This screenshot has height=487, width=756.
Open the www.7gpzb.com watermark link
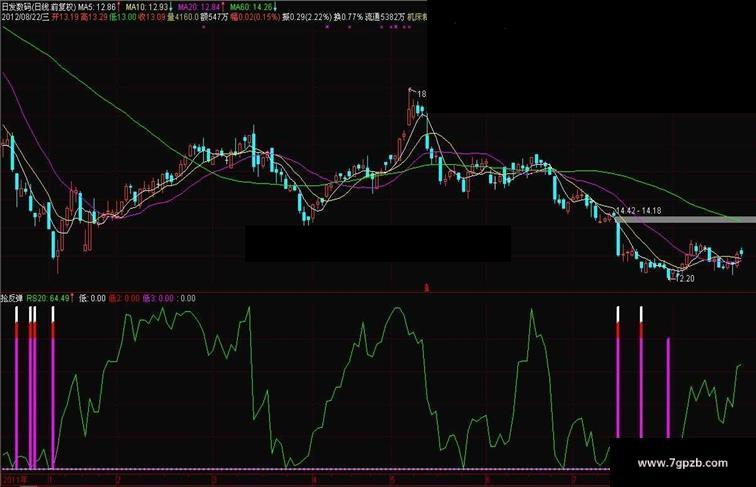pyautogui.click(x=683, y=463)
